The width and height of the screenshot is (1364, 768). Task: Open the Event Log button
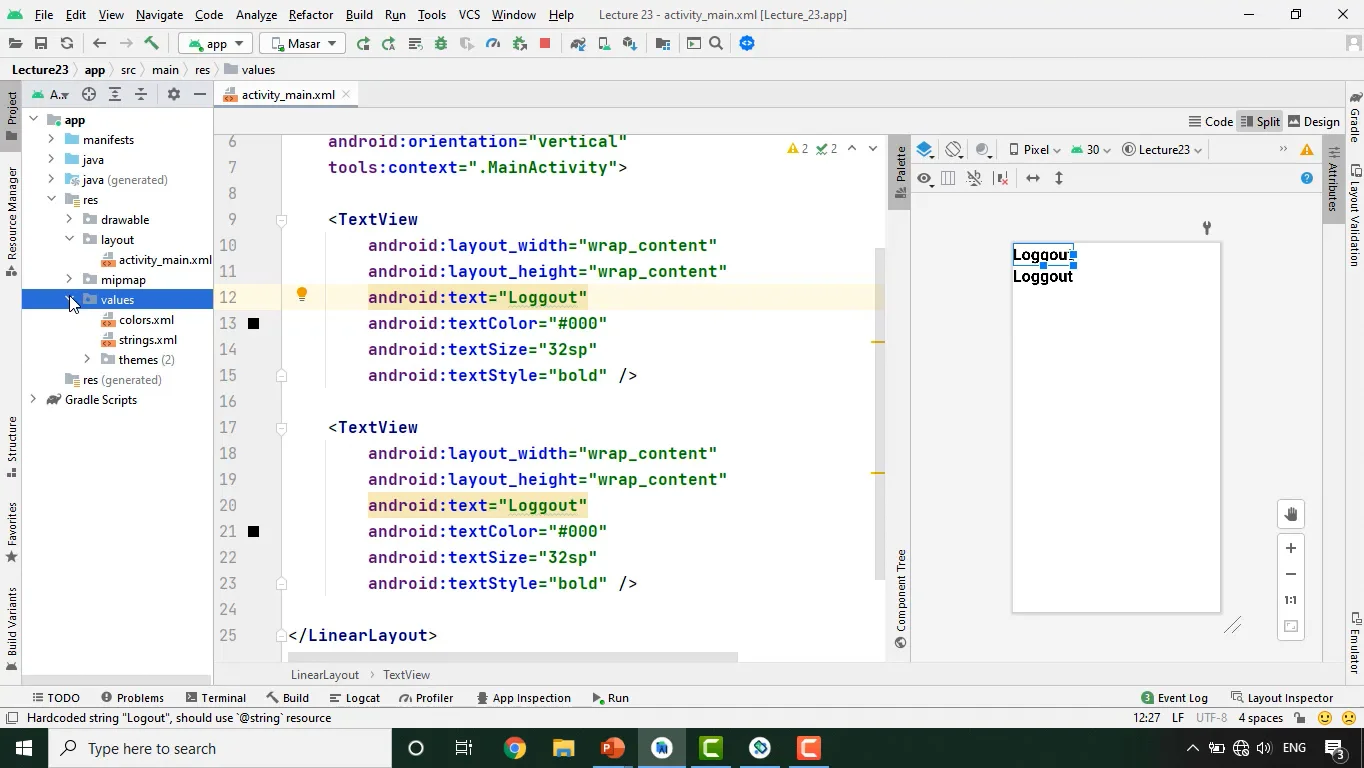pos(1174,698)
